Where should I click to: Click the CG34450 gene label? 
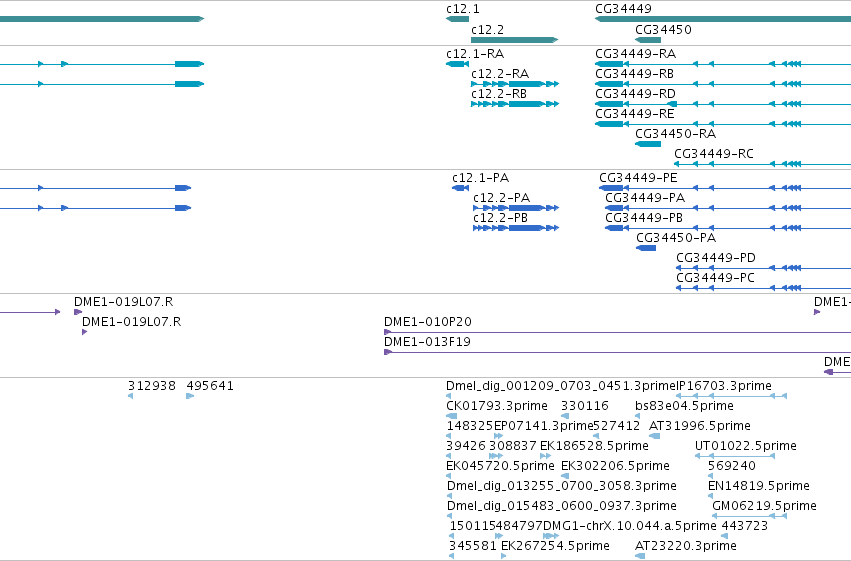pos(663,30)
